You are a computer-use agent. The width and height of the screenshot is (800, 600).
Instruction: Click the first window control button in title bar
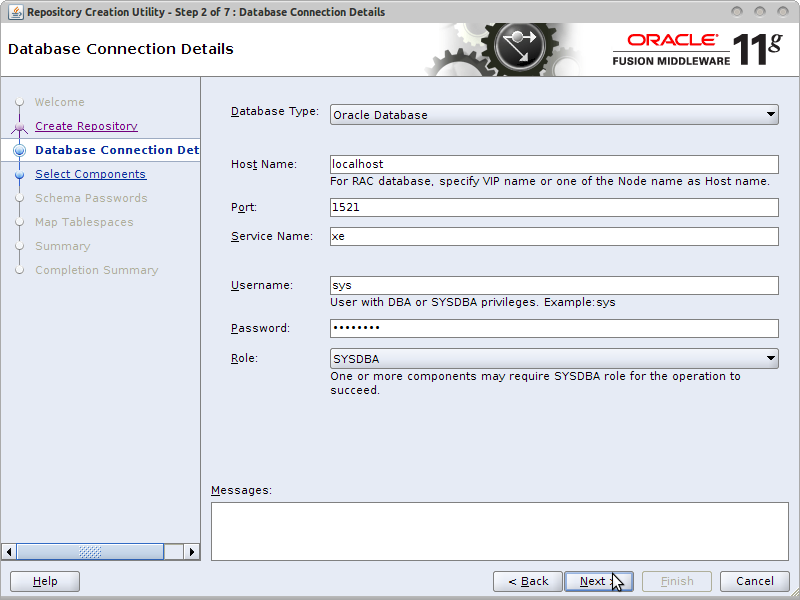click(737, 11)
